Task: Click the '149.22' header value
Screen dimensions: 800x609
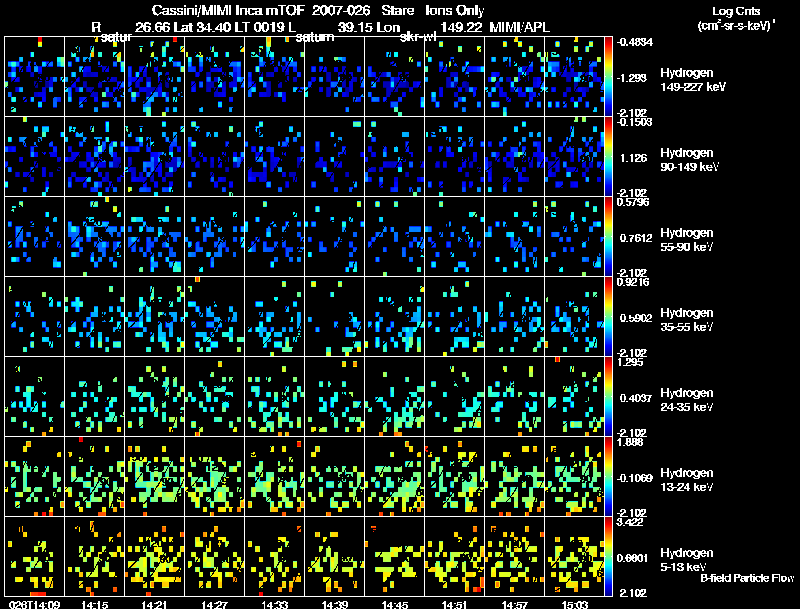Action: [x=461, y=27]
